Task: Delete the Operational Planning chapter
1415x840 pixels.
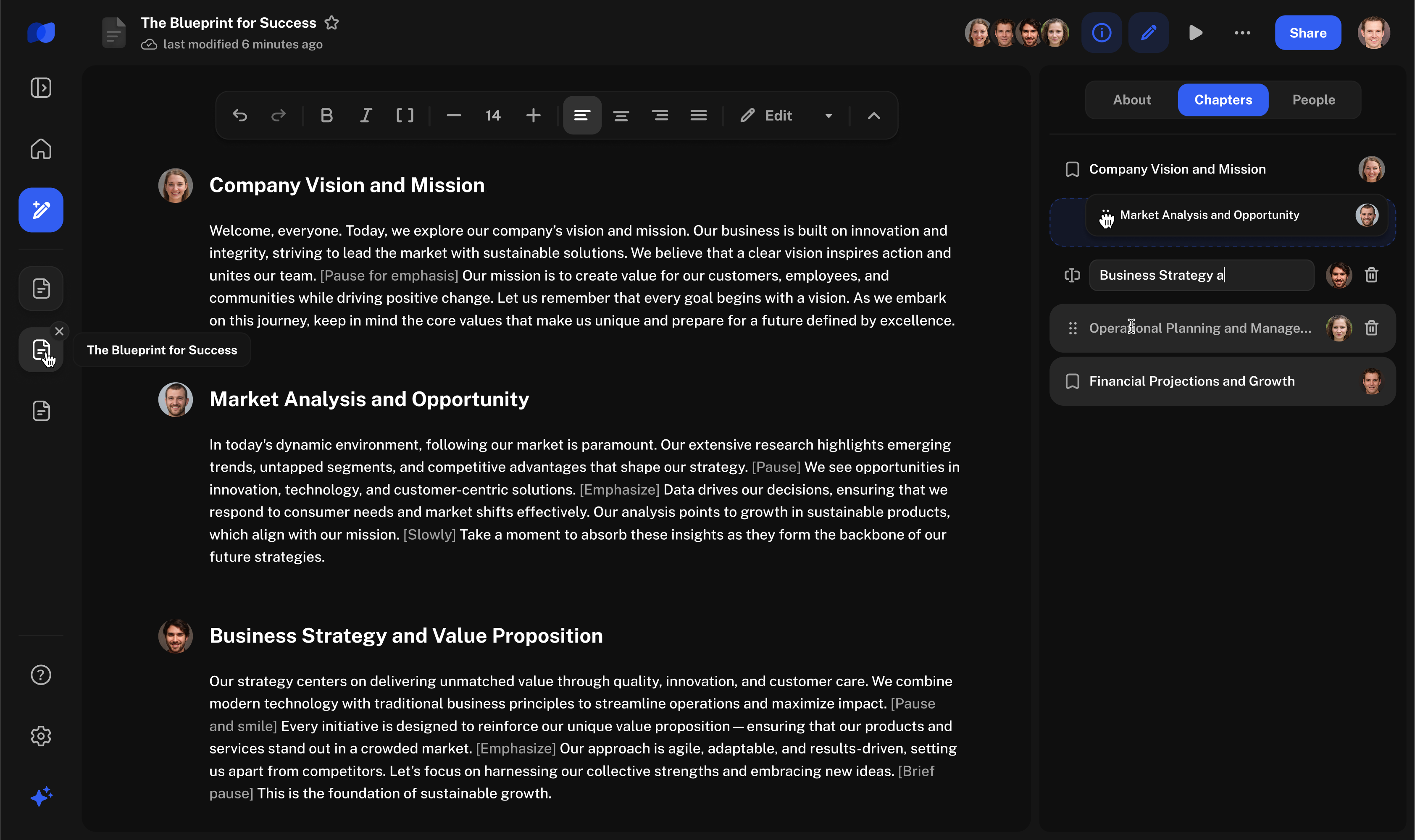Action: (x=1371, y=328)
